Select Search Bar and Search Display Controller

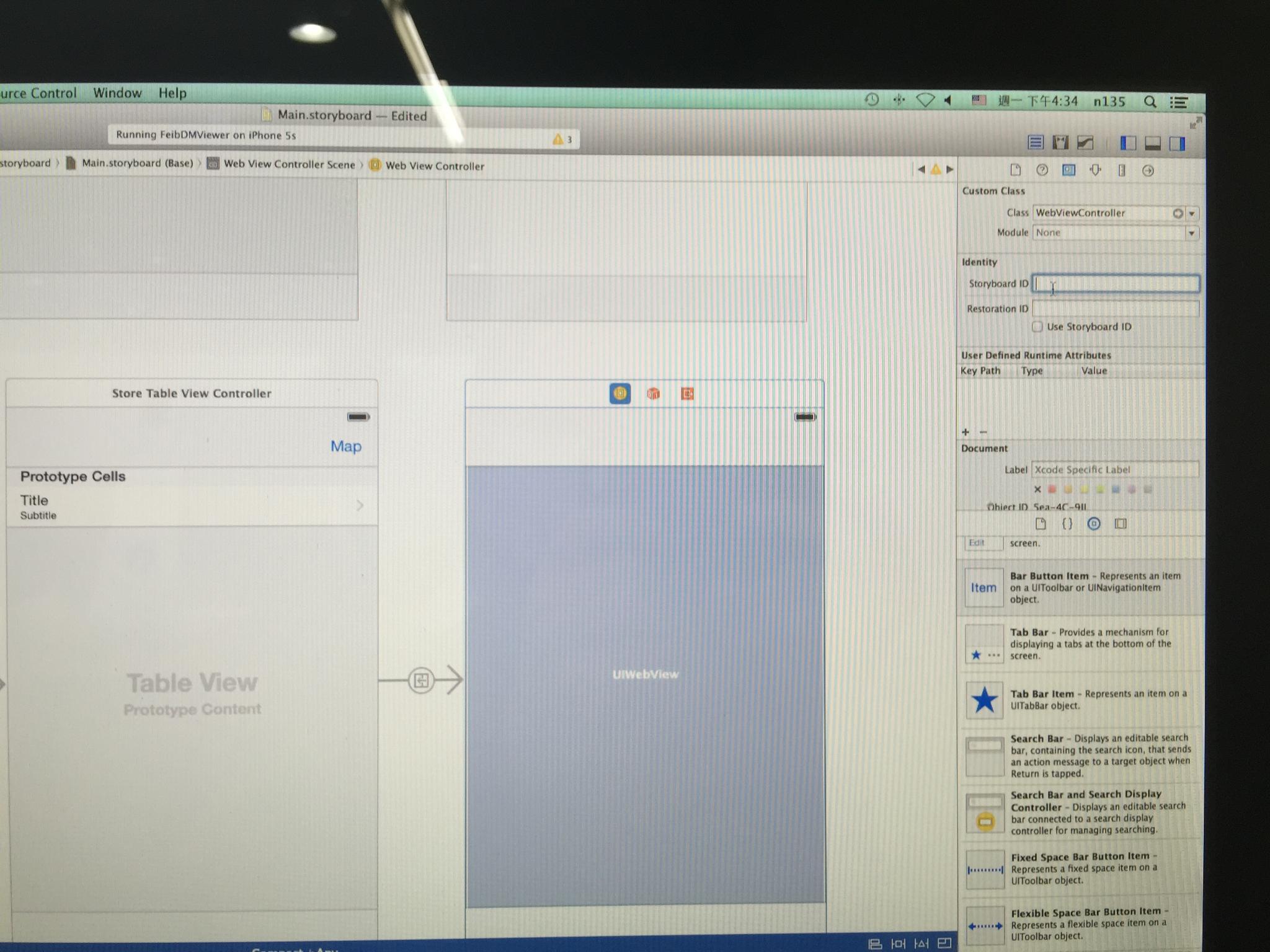1080,813
